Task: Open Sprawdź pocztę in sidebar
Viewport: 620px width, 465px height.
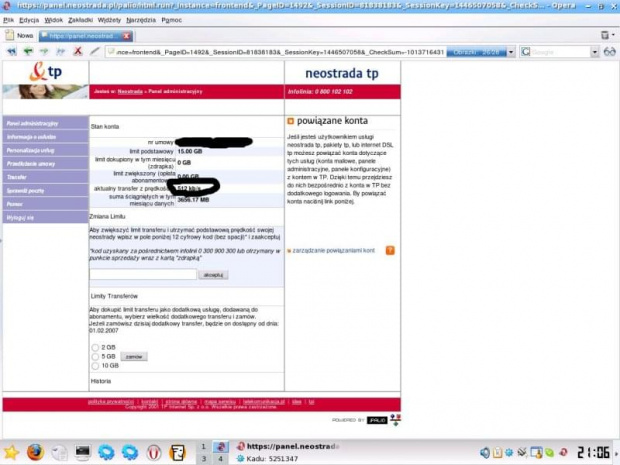Action: (x=45, y=191)
